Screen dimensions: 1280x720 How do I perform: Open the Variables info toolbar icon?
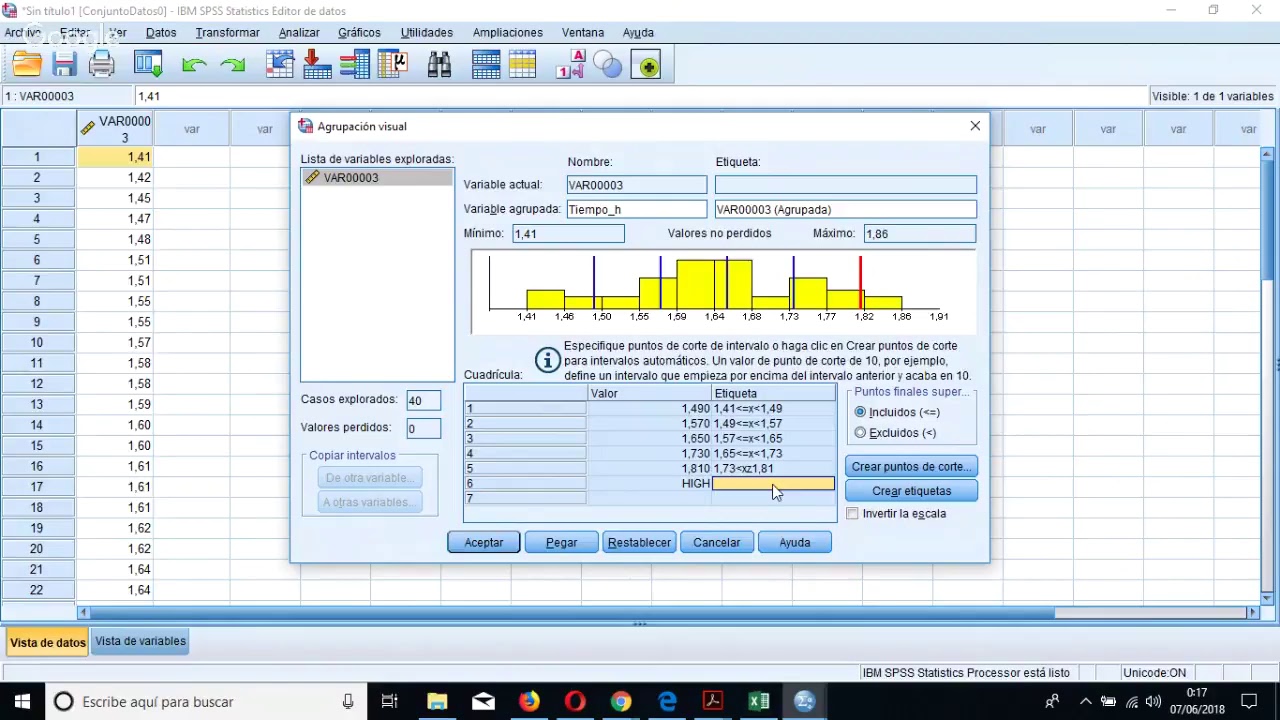(x=354, y=65)
